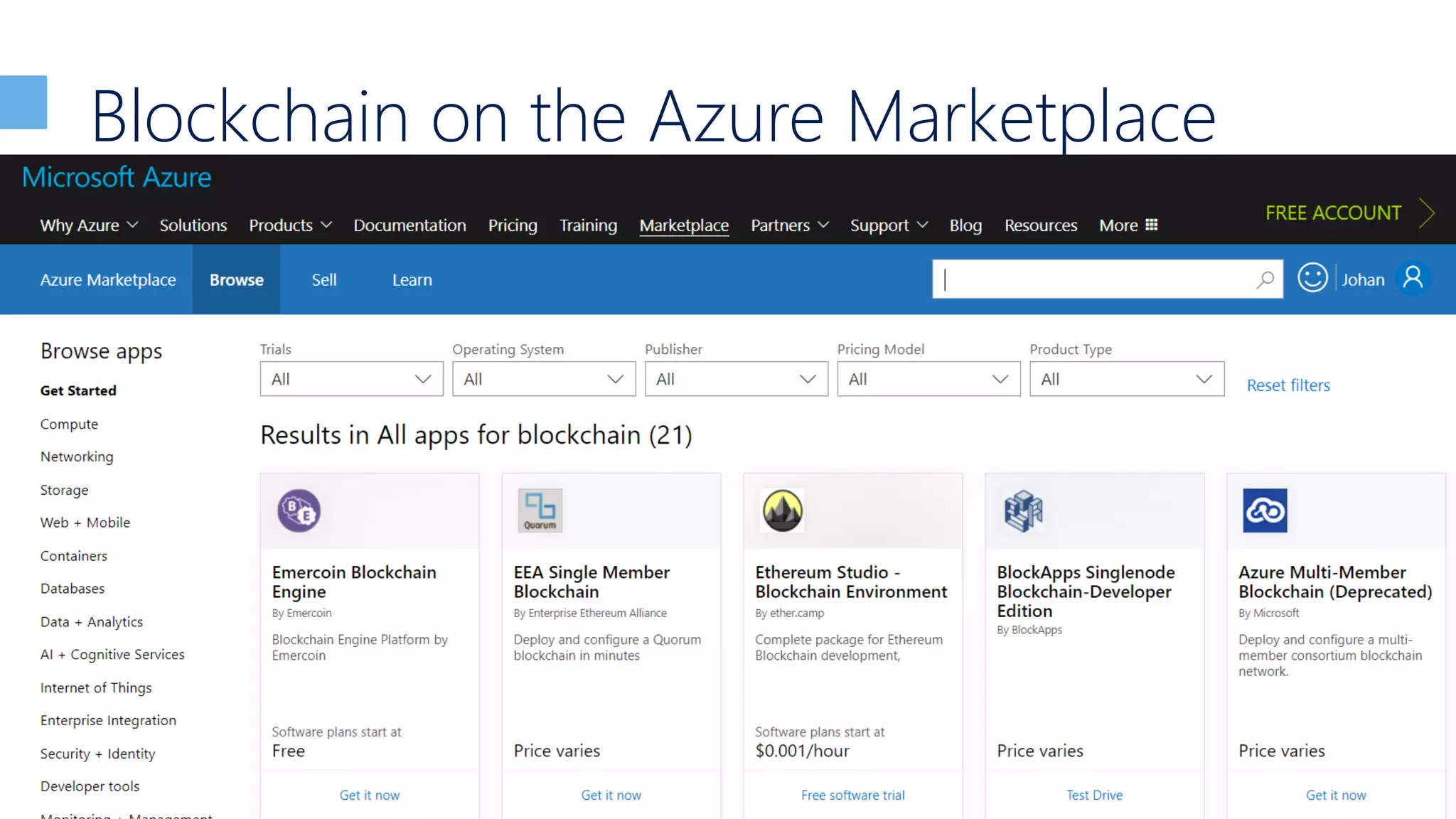Select the Enterprise Integration category
Image resolution: width=1456 pixels, height=819 pixels.
[x=108, y=720]
